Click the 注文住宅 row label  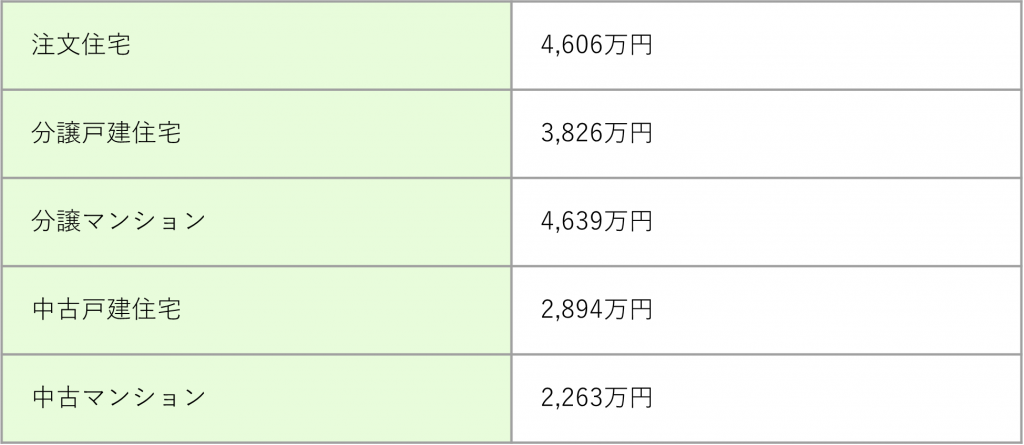(81, 45)
